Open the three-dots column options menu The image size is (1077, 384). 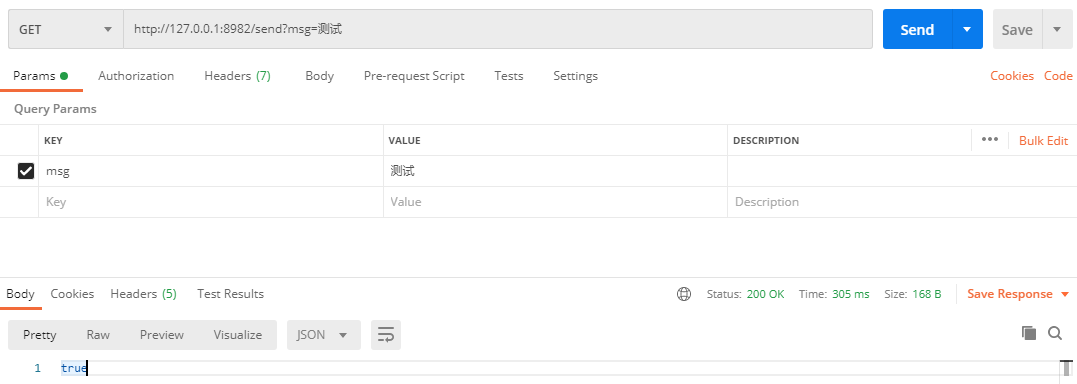(990, 139)
